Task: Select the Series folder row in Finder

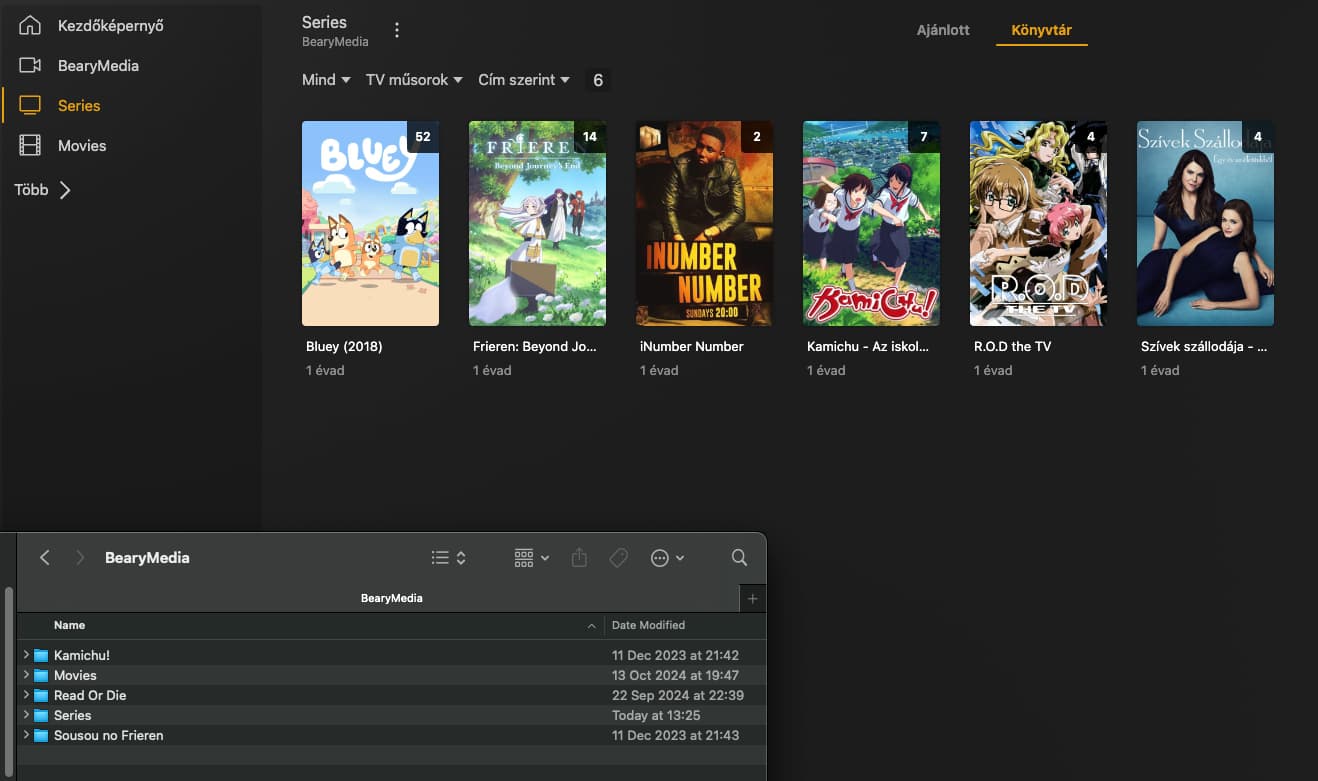Action: click(391, 715)
